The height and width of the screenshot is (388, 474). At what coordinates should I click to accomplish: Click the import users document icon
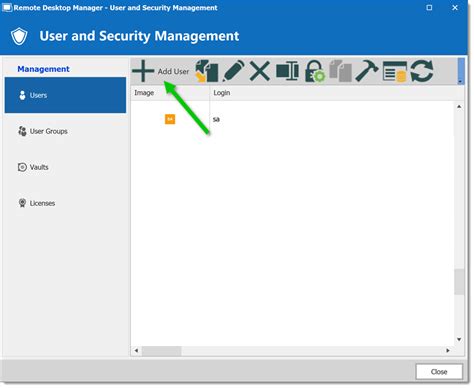coord(207,71)
